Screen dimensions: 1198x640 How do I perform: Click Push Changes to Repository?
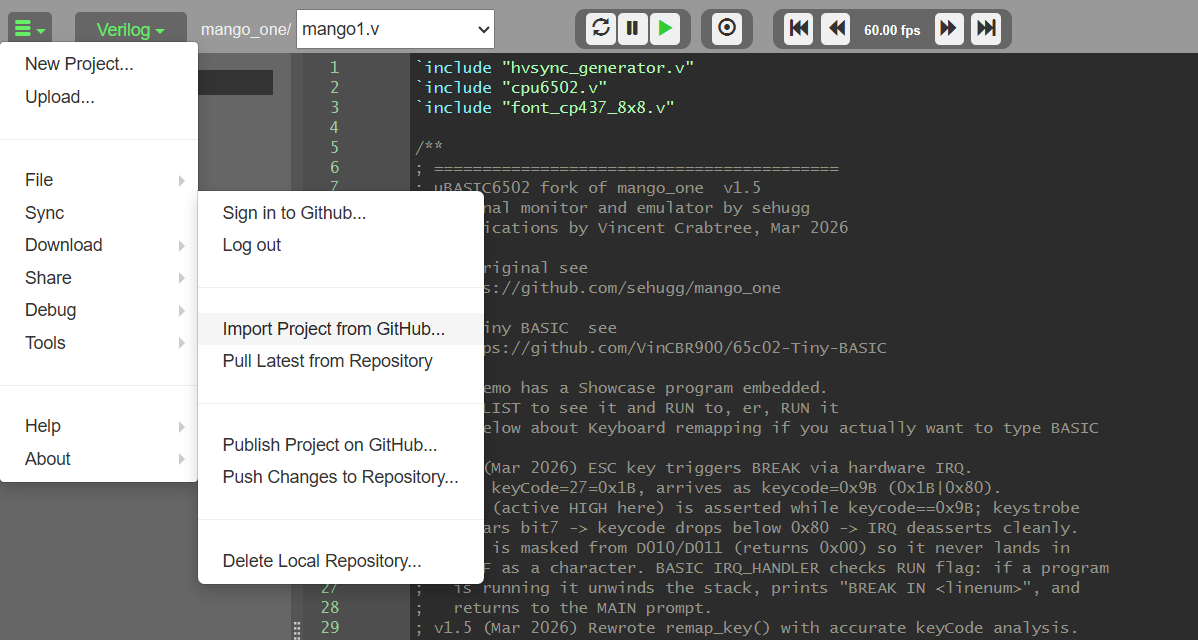(x=340, y=477)
